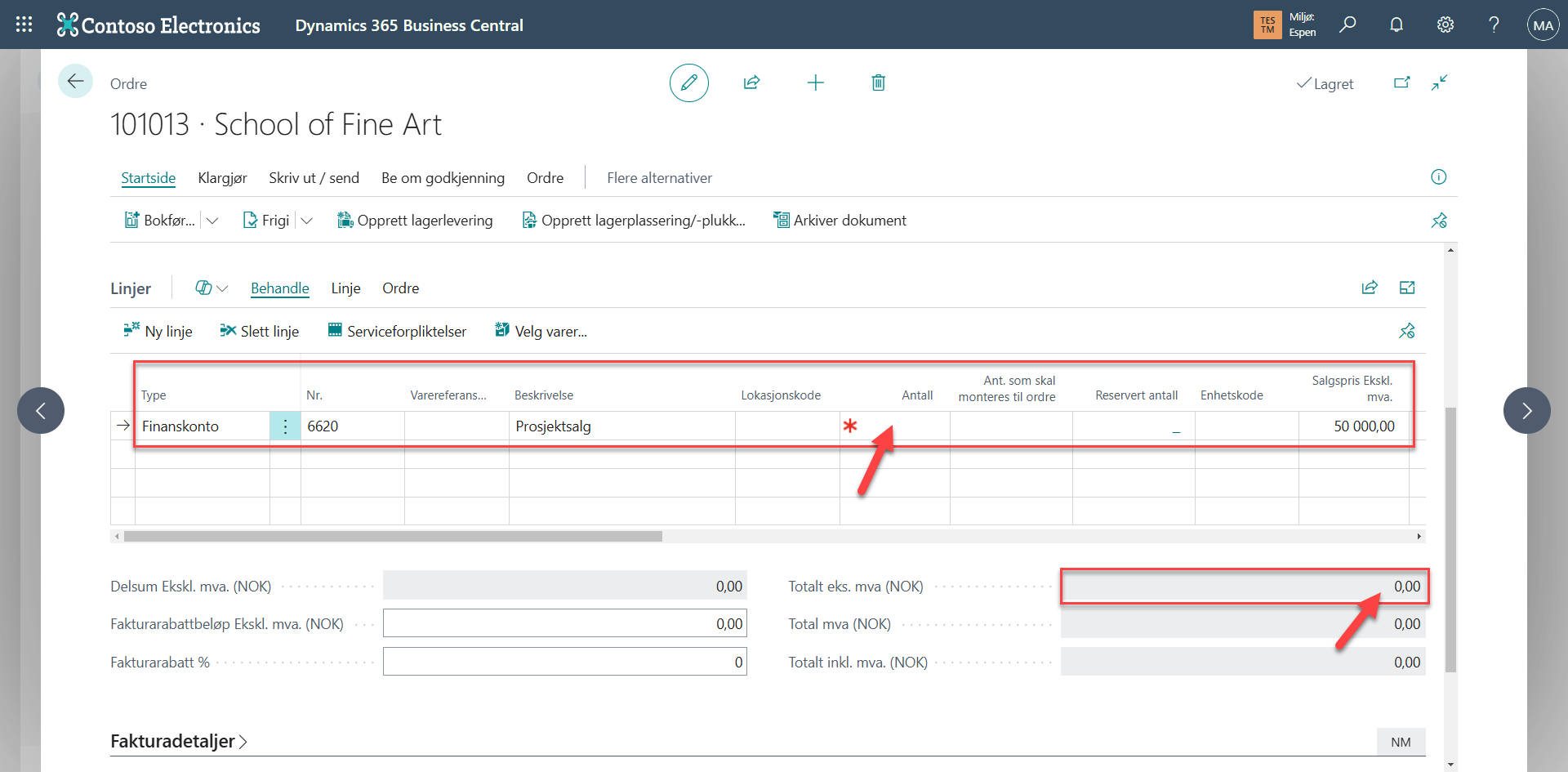Screen dimensions: 1568x772
Task: Open the order in a new window
Action: coord(1402,83)
